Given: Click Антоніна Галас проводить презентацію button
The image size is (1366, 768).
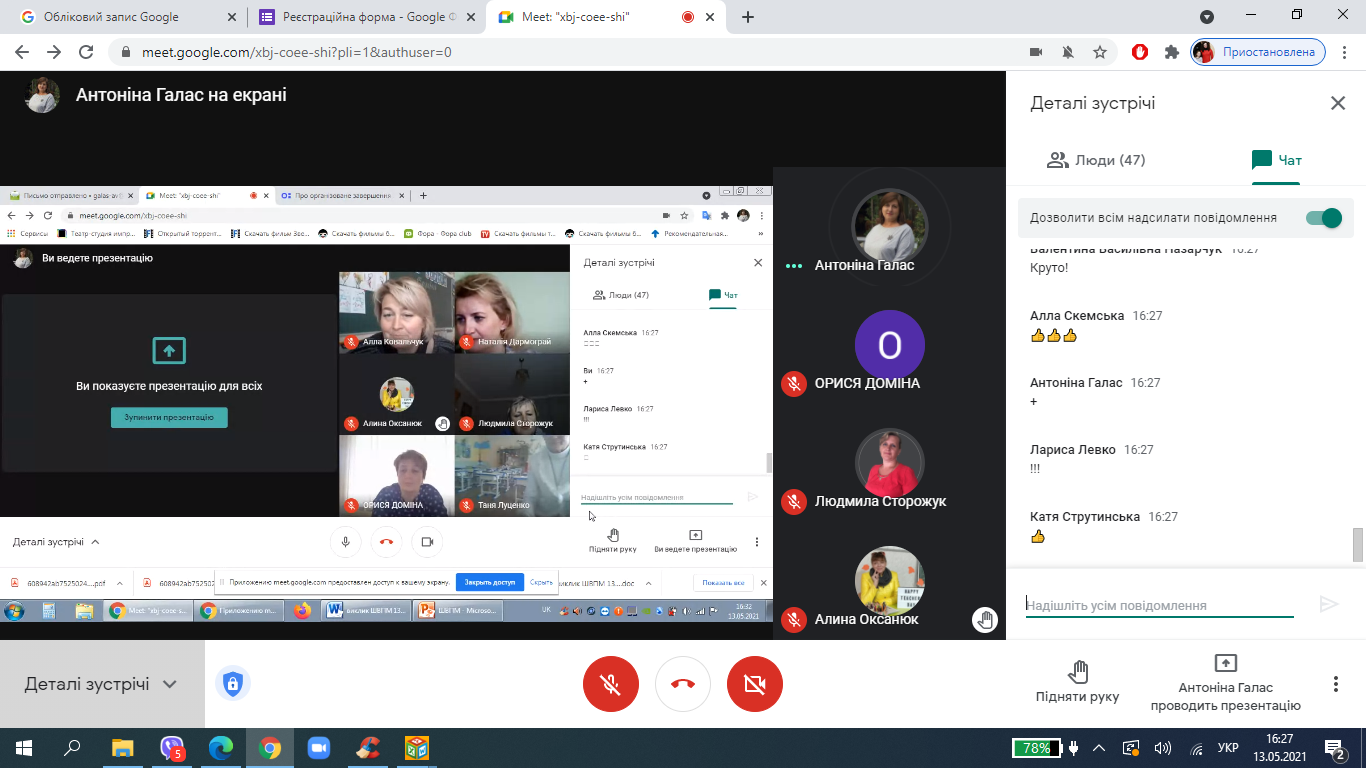Looking at the screenshot, I should coord(1225,684).
